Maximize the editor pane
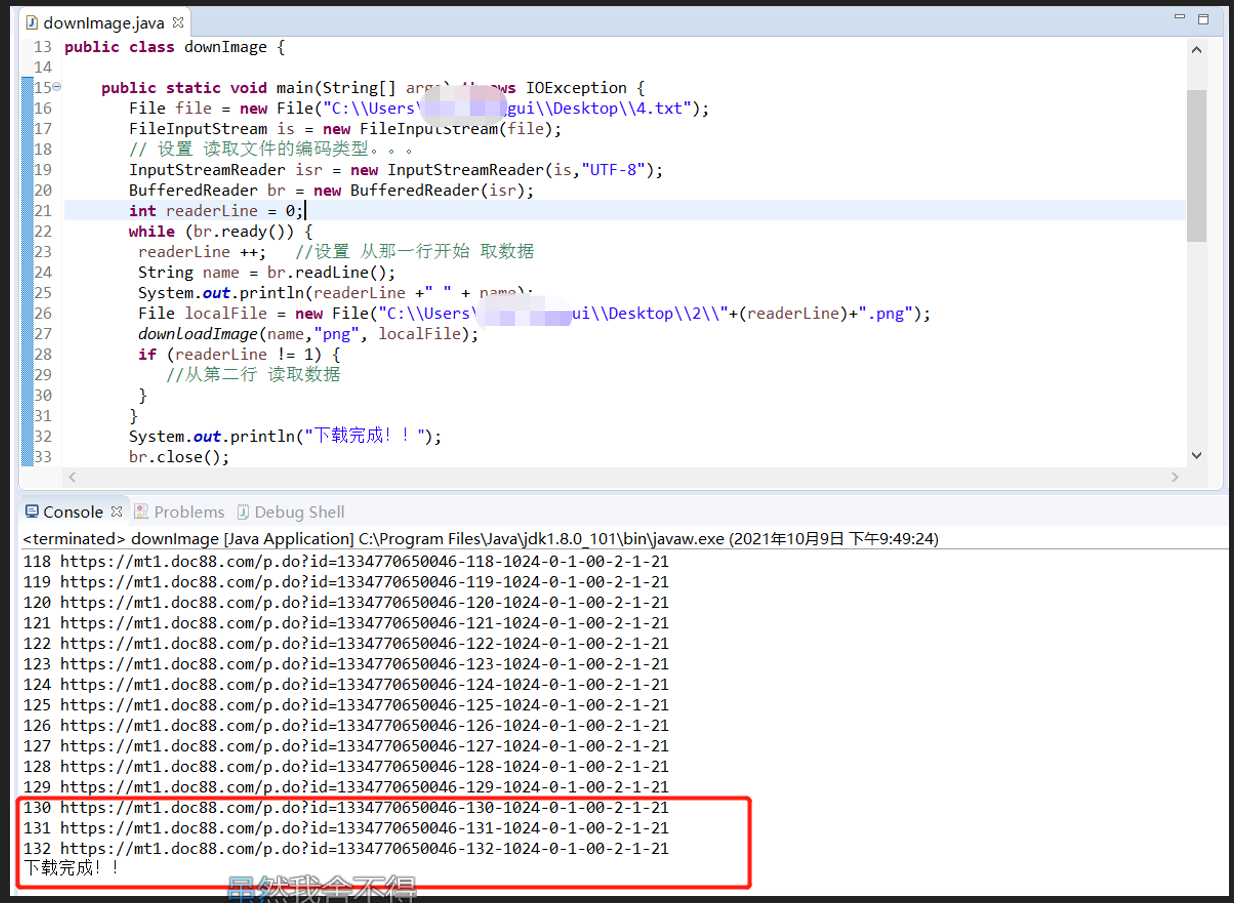The width and height of the screenshot is (1234, 903). 1203,19
